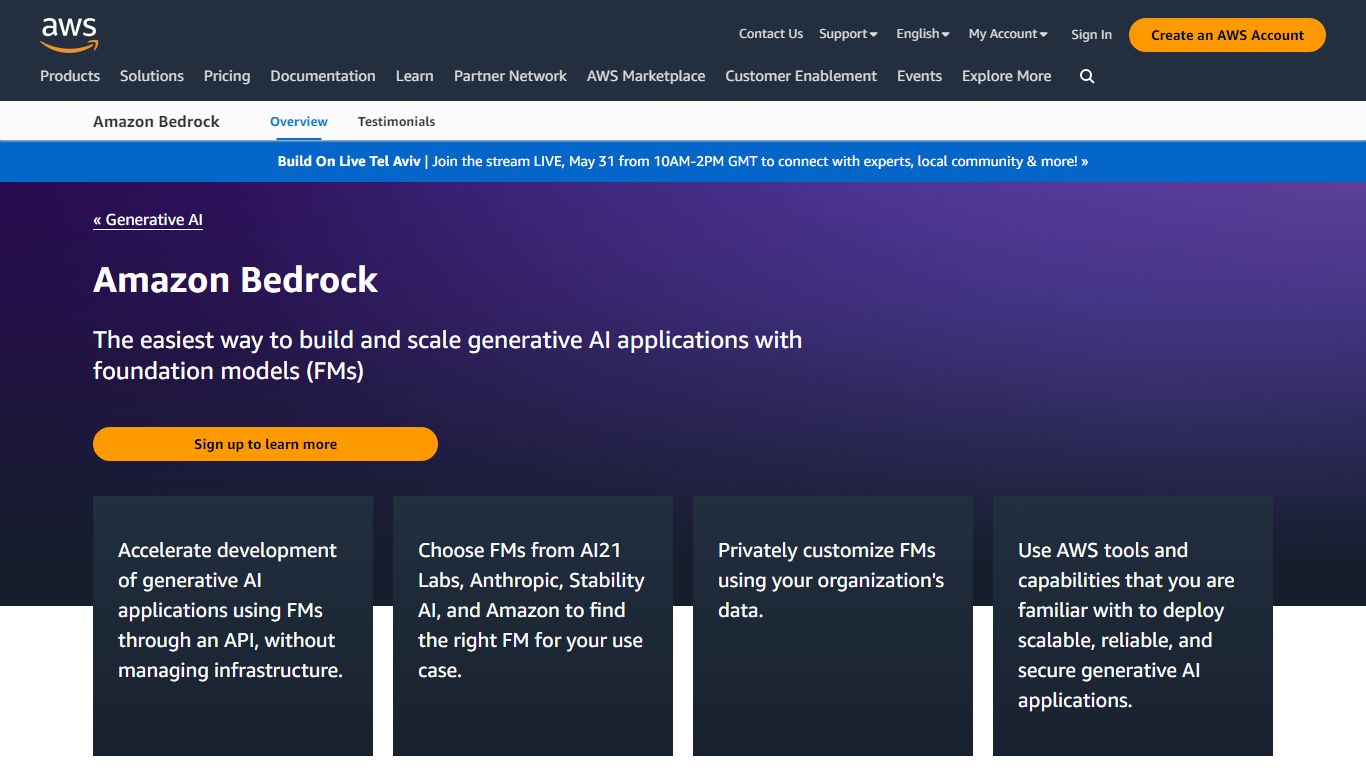Expand the Support dropdown
The height and width of the screenshot is (768, 1366).
[x=846, y=33]
